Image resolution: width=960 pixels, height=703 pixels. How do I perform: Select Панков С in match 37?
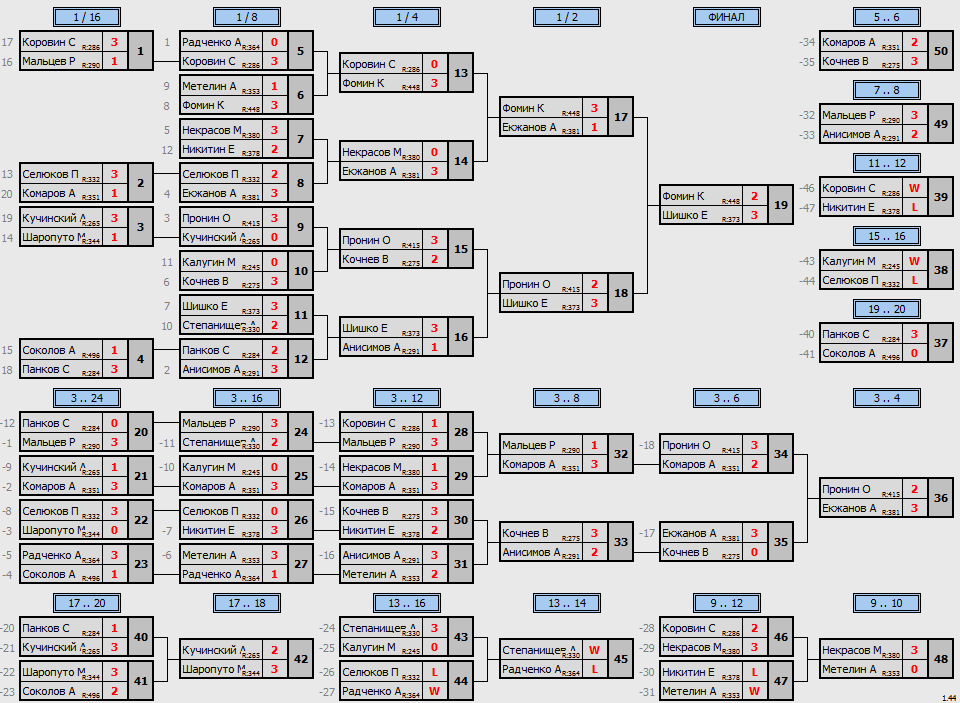tap(860, 334)
